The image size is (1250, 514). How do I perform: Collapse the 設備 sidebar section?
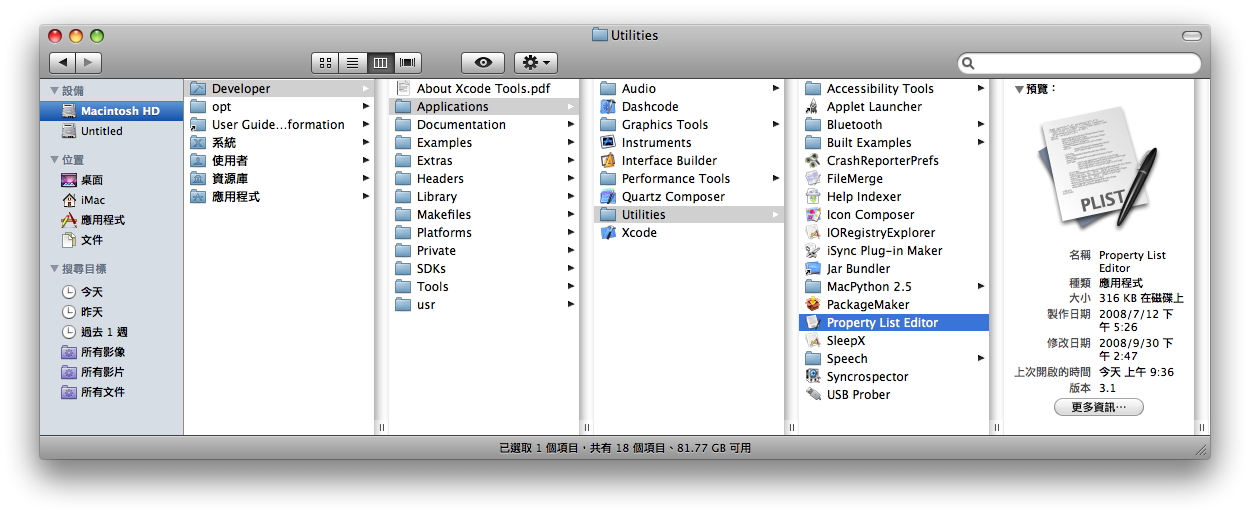coord(54,91)
